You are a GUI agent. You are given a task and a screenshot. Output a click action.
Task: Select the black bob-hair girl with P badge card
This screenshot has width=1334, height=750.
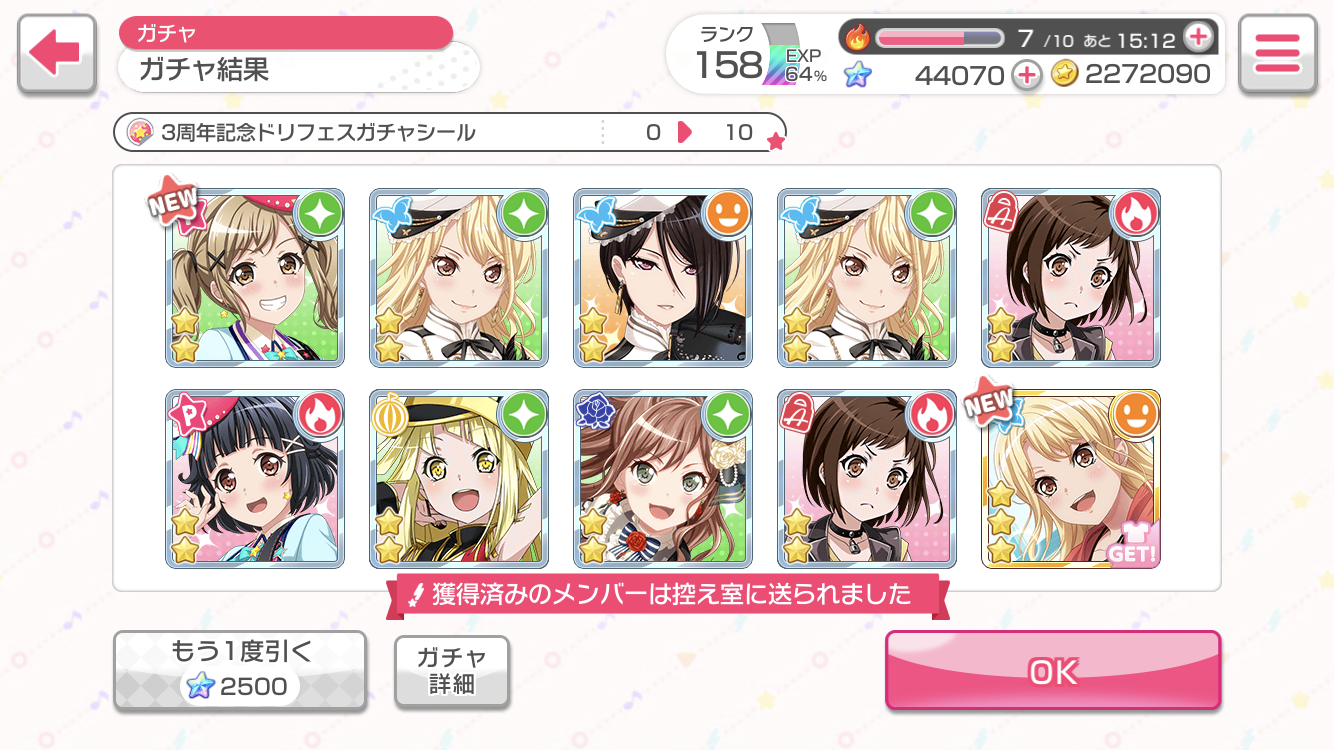coord(255,478)
